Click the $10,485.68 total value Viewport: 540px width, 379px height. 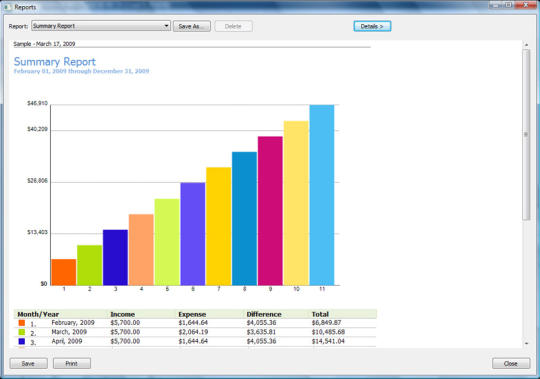[329, 332]
